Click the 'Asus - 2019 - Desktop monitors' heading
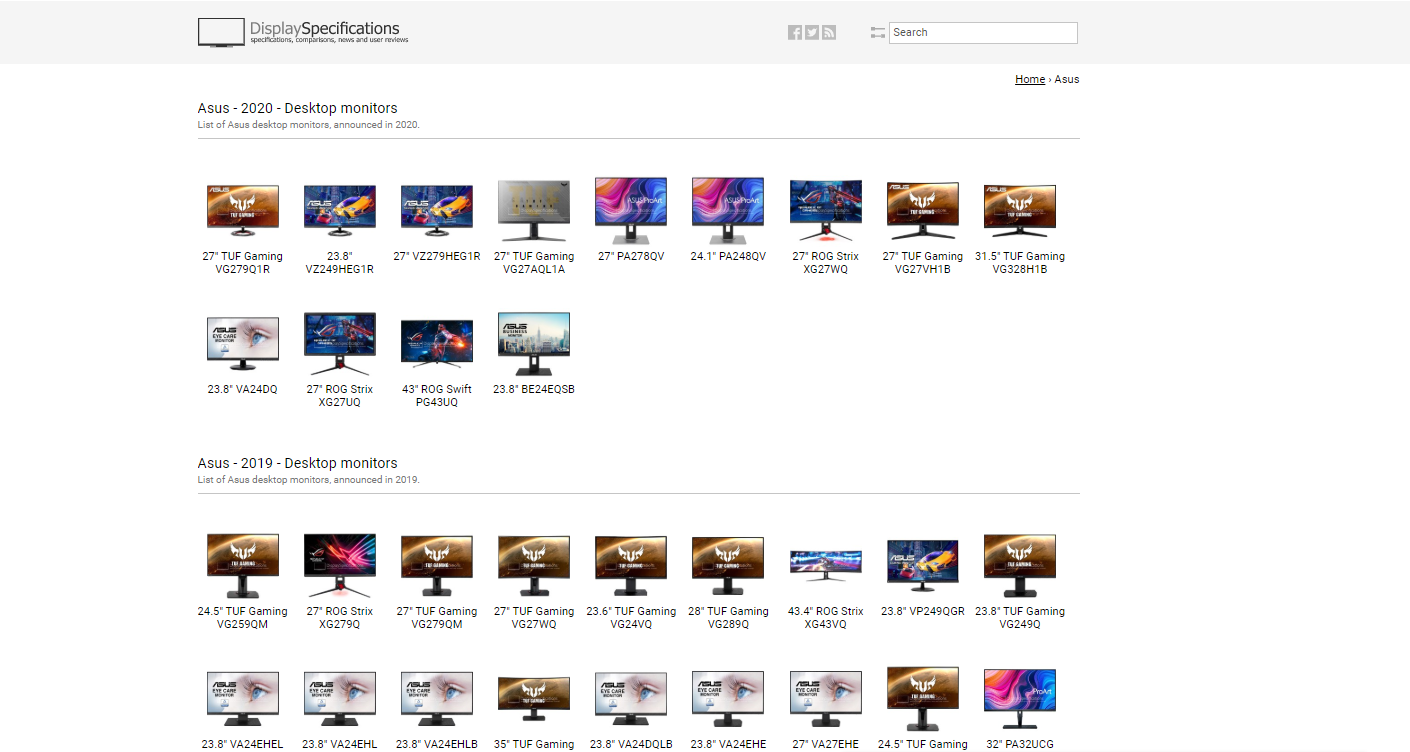 coord(298,463)
